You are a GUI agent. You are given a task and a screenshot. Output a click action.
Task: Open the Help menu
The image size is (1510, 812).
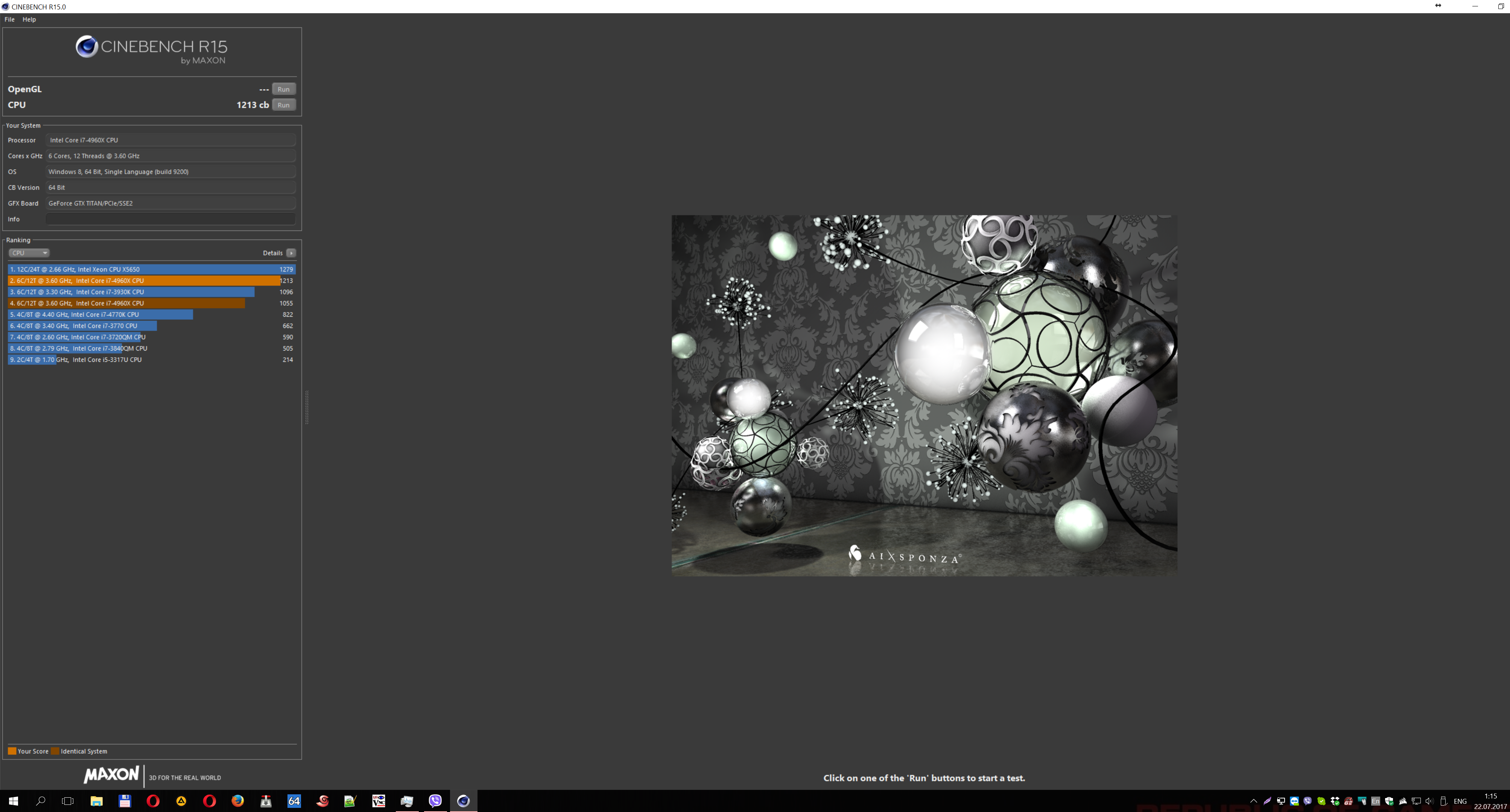29,19
